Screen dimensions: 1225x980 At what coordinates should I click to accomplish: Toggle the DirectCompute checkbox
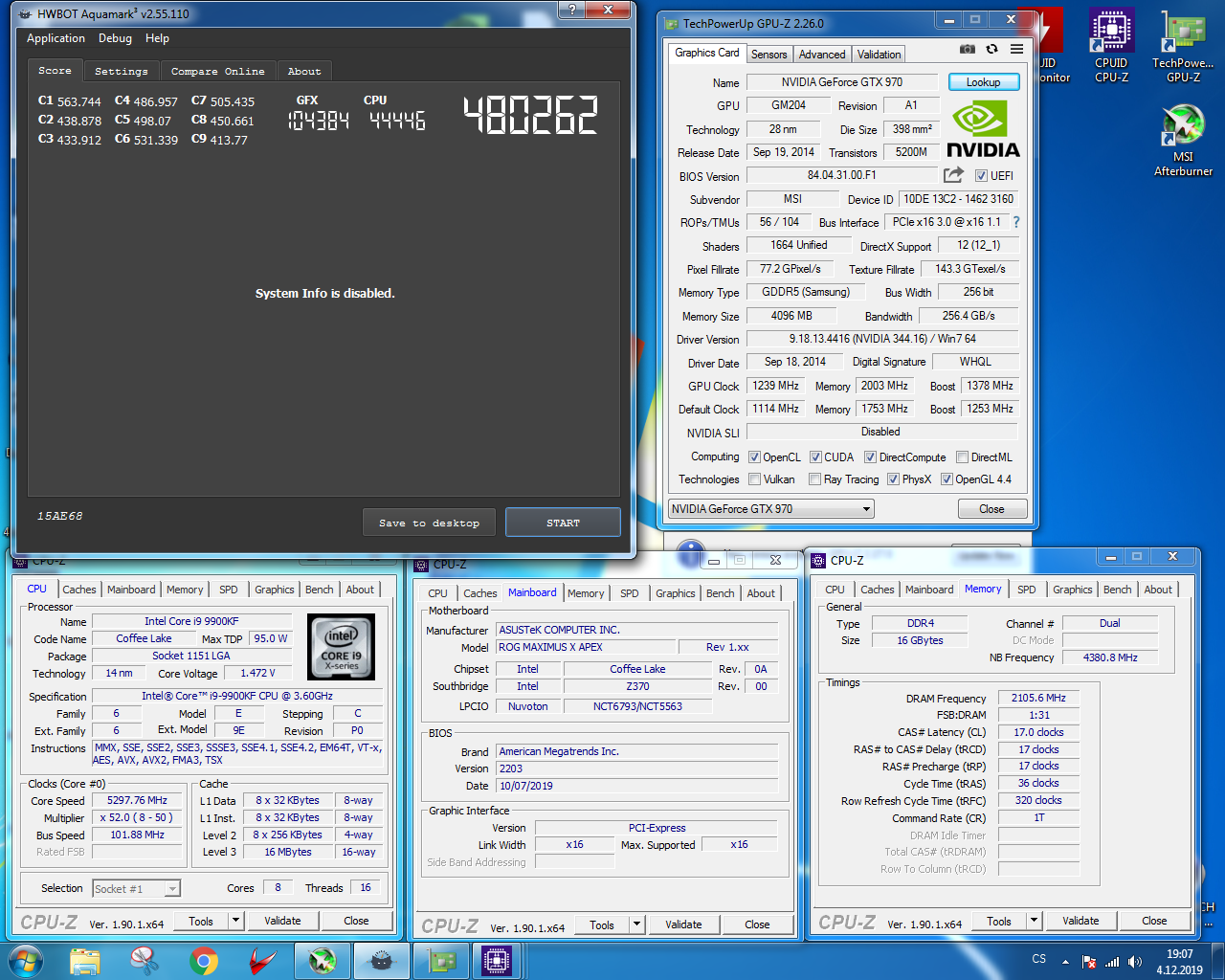(x=870, y=457)
